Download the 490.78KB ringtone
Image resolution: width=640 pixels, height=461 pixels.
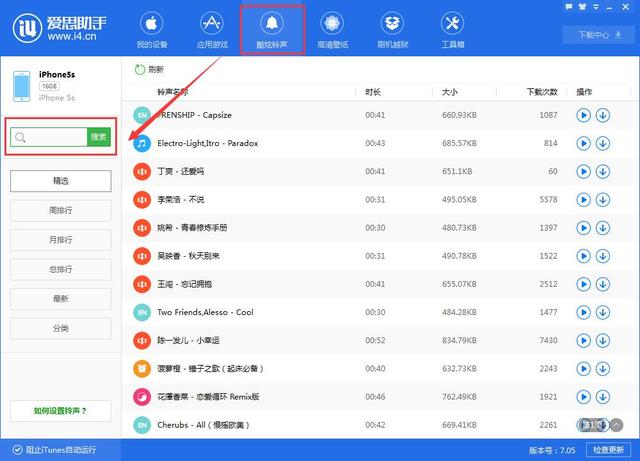click(x=603, y=256)
